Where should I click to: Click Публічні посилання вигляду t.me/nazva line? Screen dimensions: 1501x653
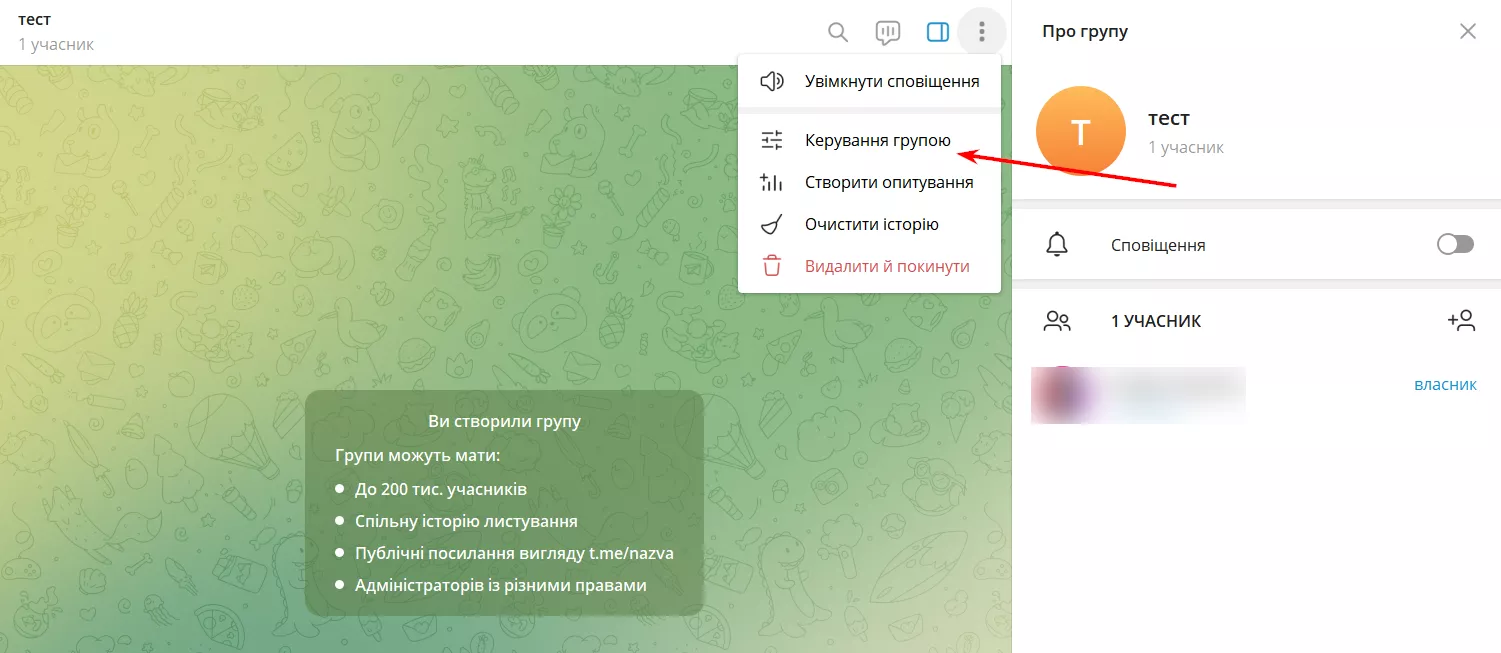click(514, 553)
